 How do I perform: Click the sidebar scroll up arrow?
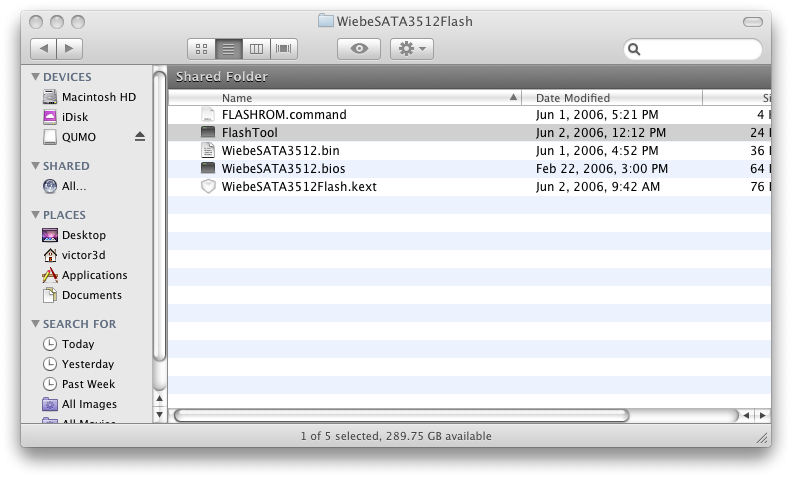pyautogui.click(x=160, y=398)
